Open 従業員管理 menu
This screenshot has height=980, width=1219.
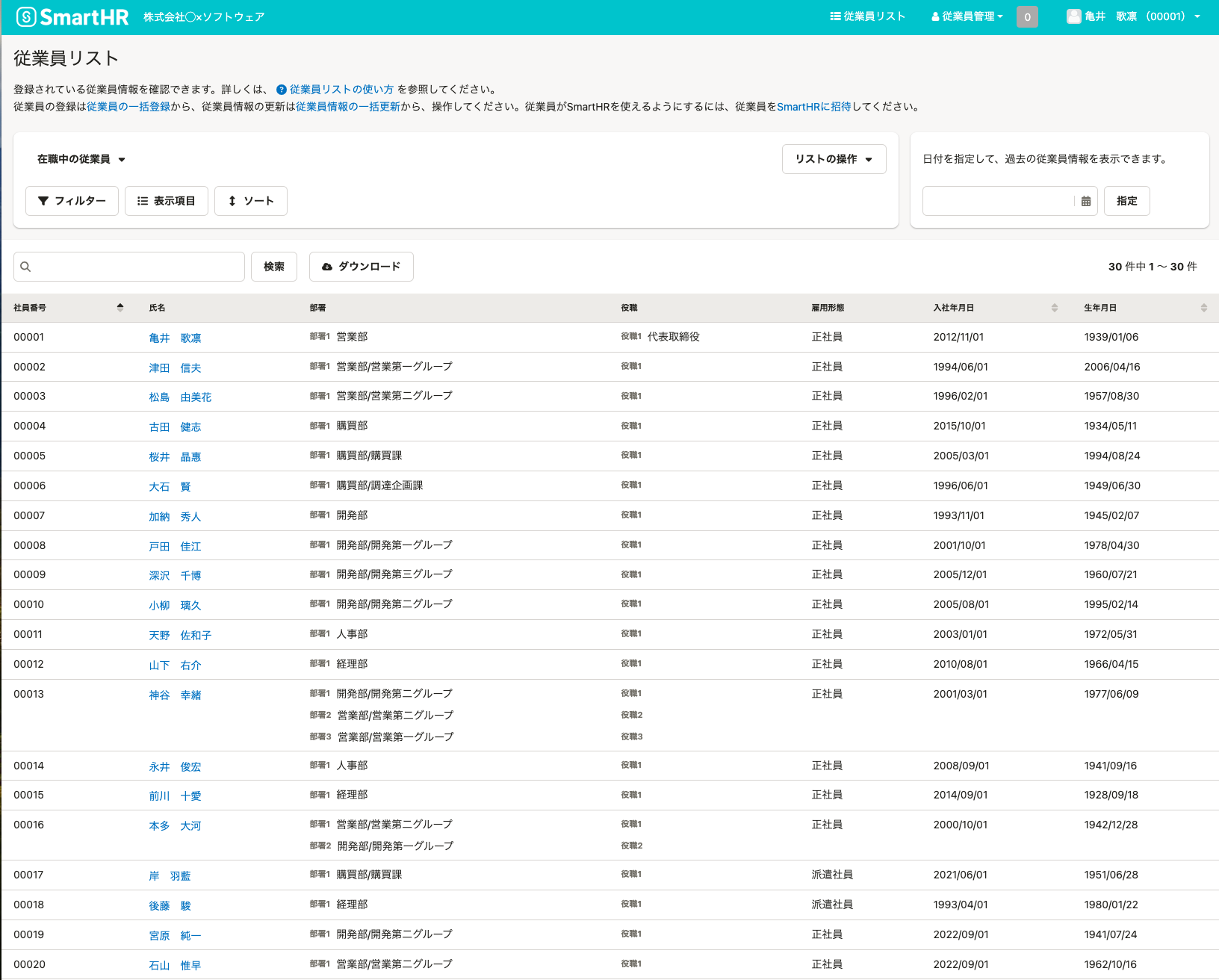pos(967,16)
